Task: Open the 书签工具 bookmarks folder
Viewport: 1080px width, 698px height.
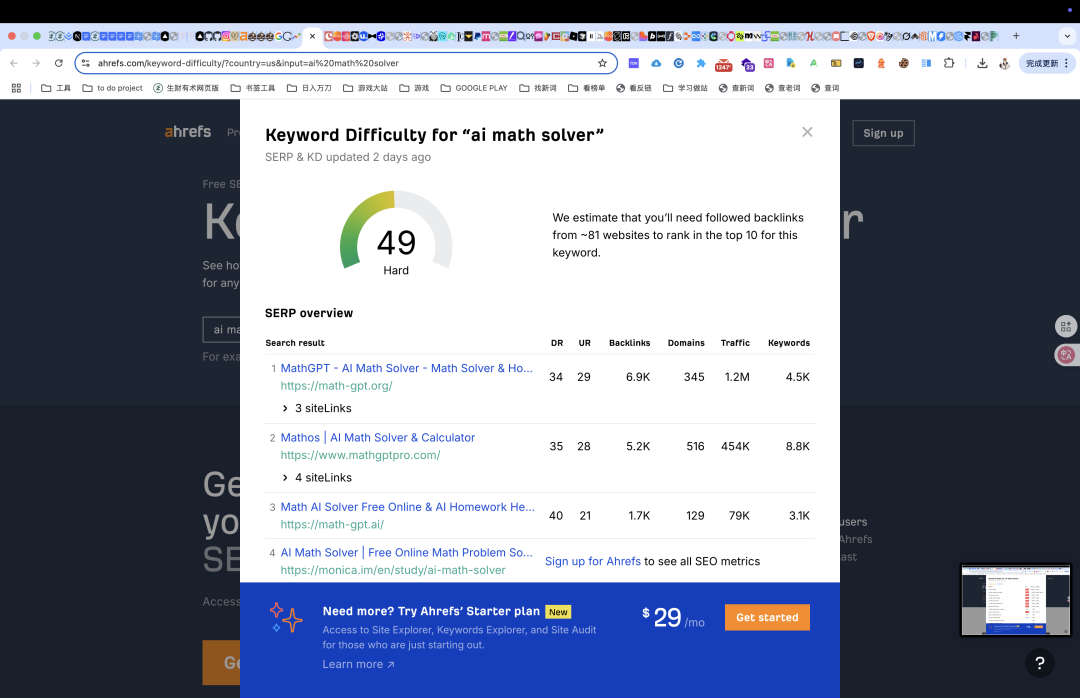Action: [253, 88]
